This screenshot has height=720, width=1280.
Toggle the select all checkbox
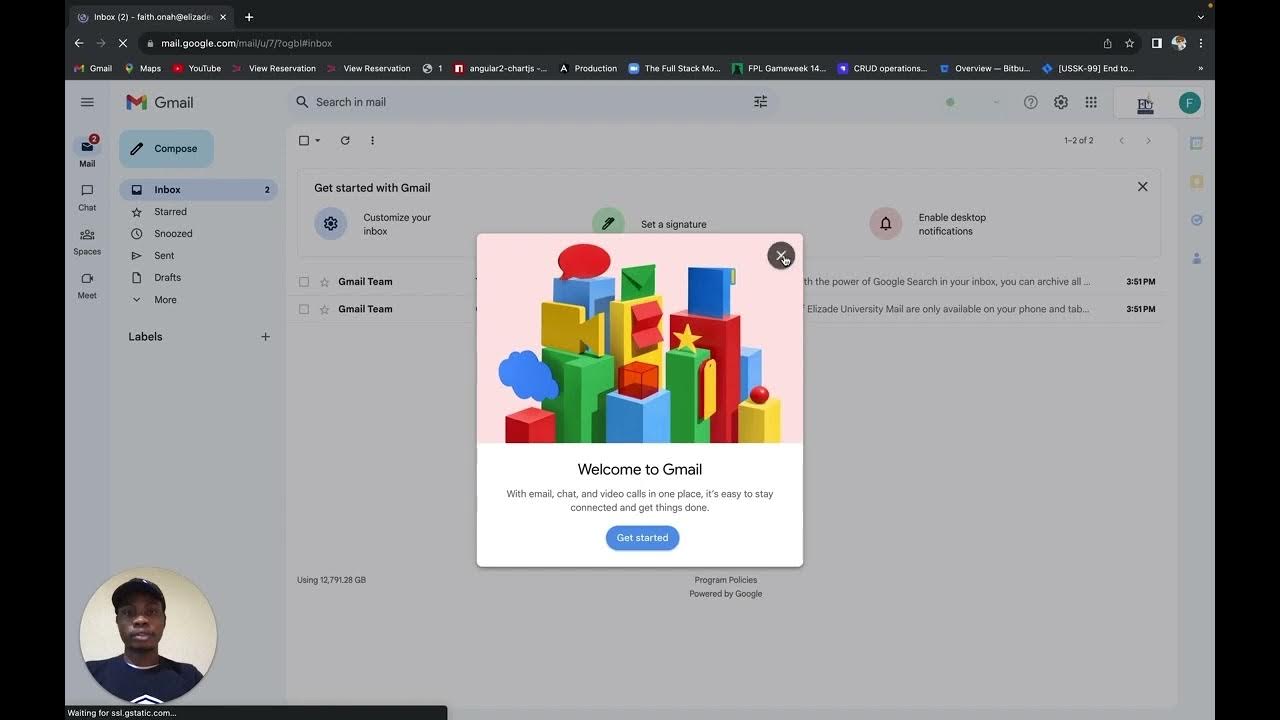(x=304, y=141)
